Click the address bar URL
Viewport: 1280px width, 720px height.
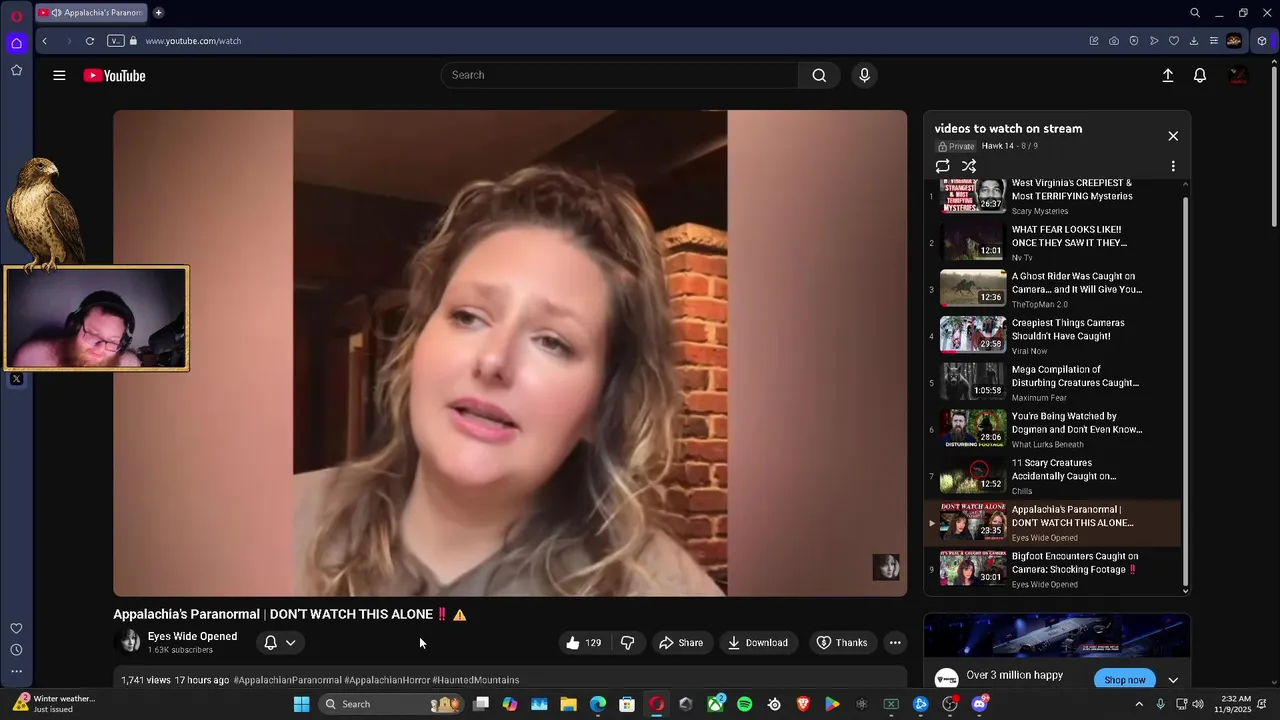[x=193, y=41]
